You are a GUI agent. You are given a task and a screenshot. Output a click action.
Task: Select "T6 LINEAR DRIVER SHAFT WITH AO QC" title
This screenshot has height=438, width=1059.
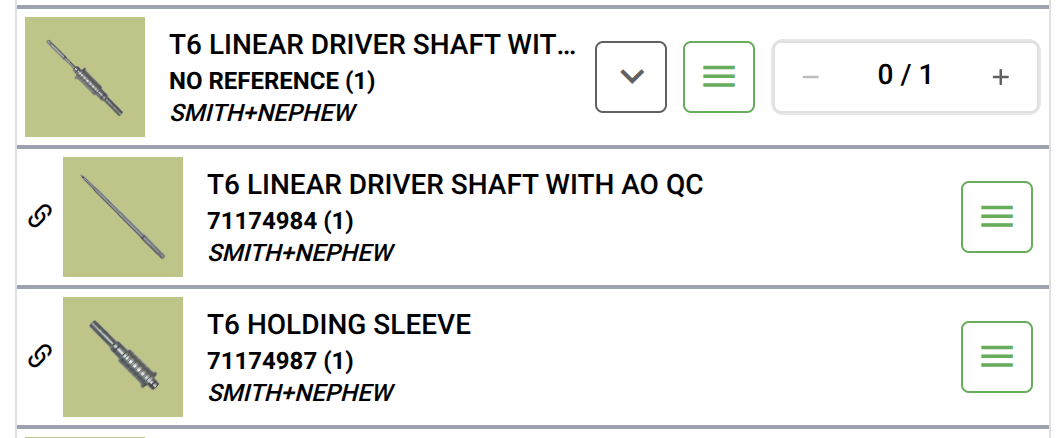click(x=455, y=185)
